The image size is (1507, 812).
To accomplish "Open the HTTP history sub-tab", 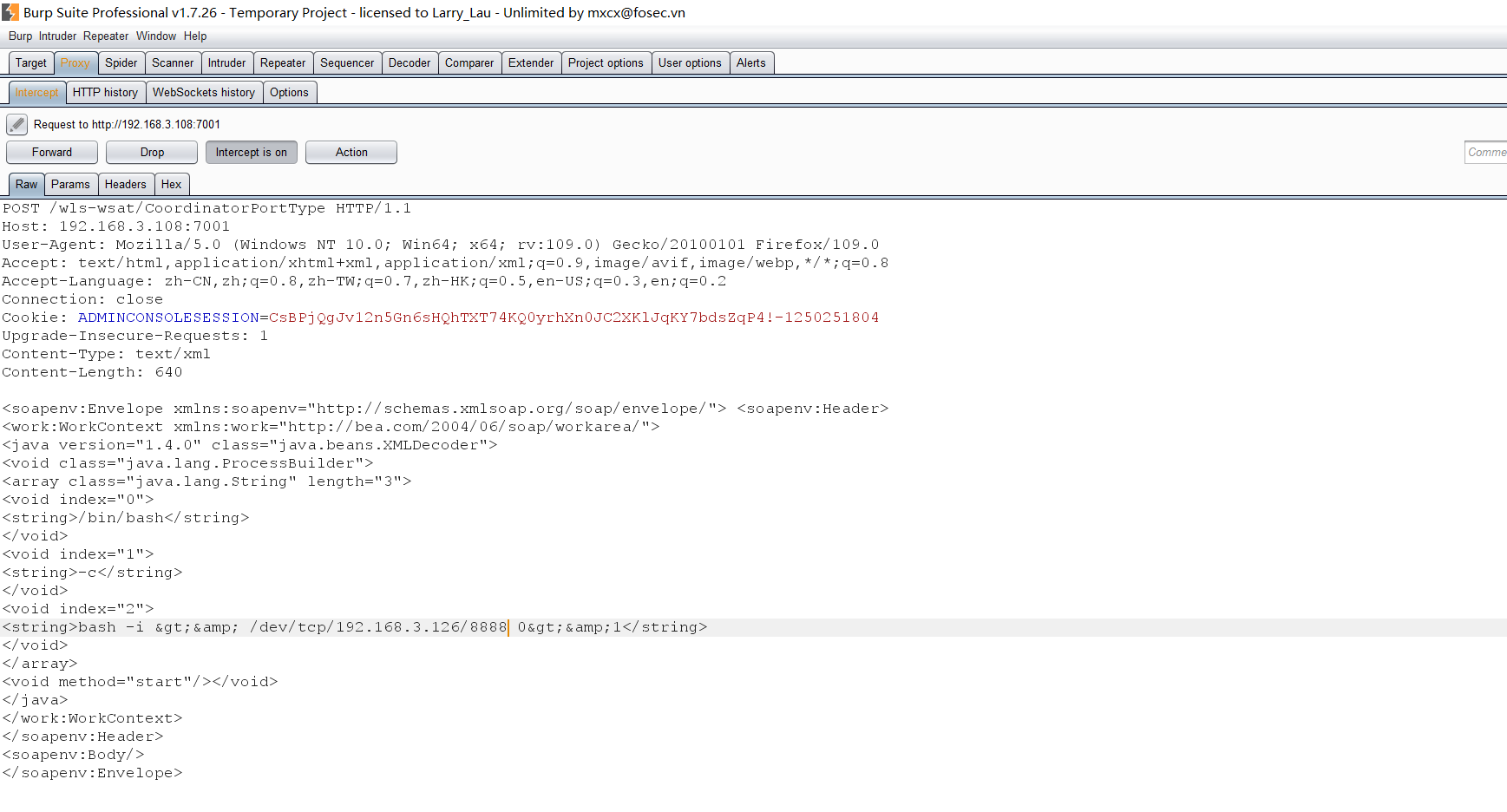I will coord(105,93).
